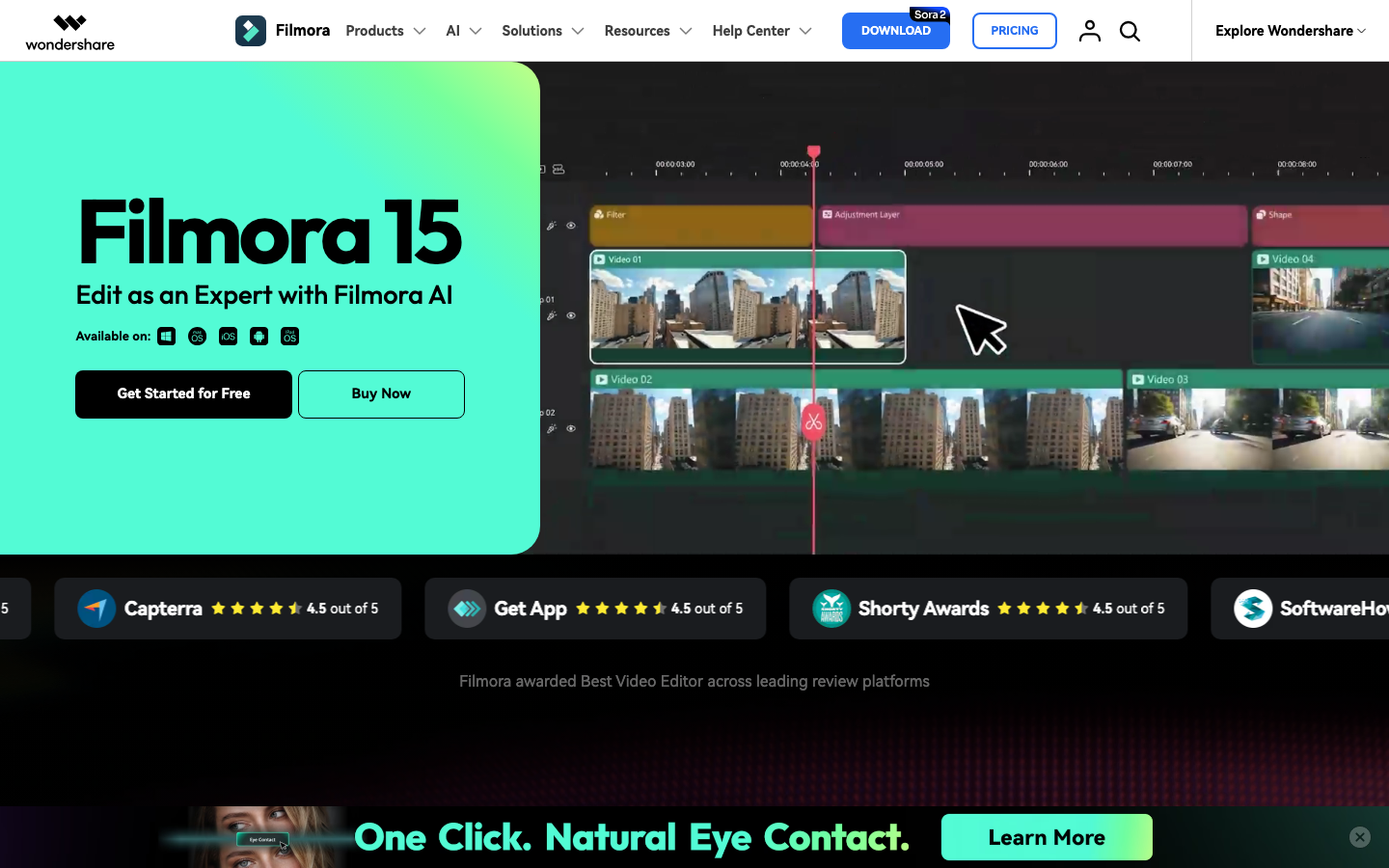The width and height of the screenshot is (1389, 868).
Task: Select the Video 01 clip
Action: point(748,307)
